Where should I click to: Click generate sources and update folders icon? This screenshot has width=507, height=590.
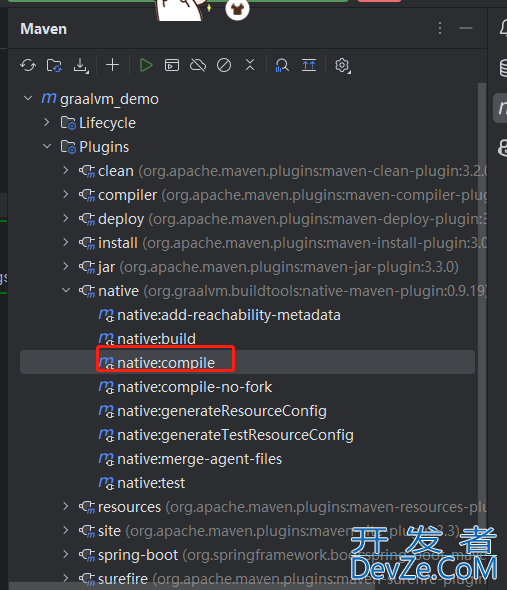click(x=54, y=65)
